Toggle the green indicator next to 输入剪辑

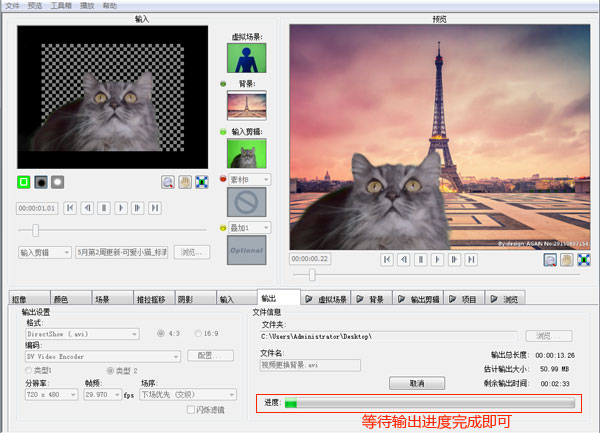[x=223, y=132]
